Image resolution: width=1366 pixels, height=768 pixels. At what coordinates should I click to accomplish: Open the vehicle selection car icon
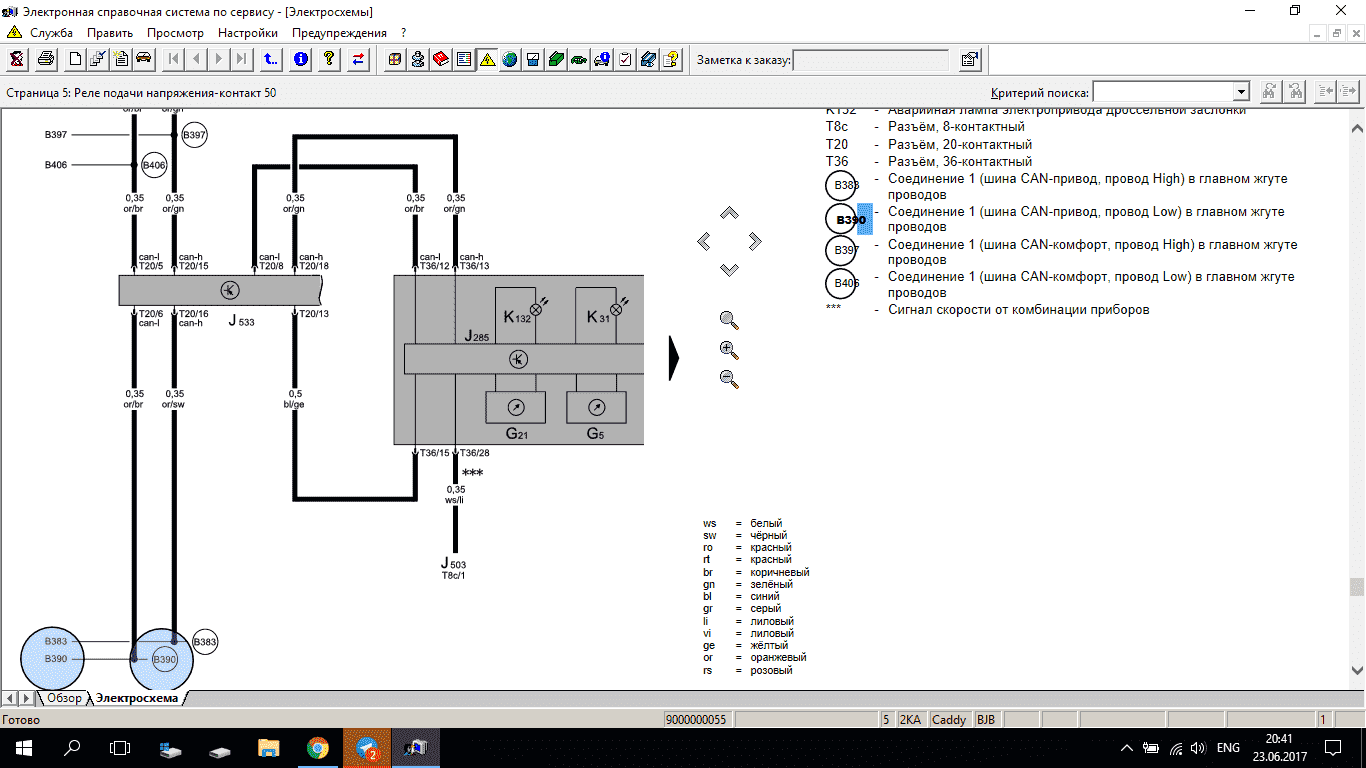click(x=143, y=59)
